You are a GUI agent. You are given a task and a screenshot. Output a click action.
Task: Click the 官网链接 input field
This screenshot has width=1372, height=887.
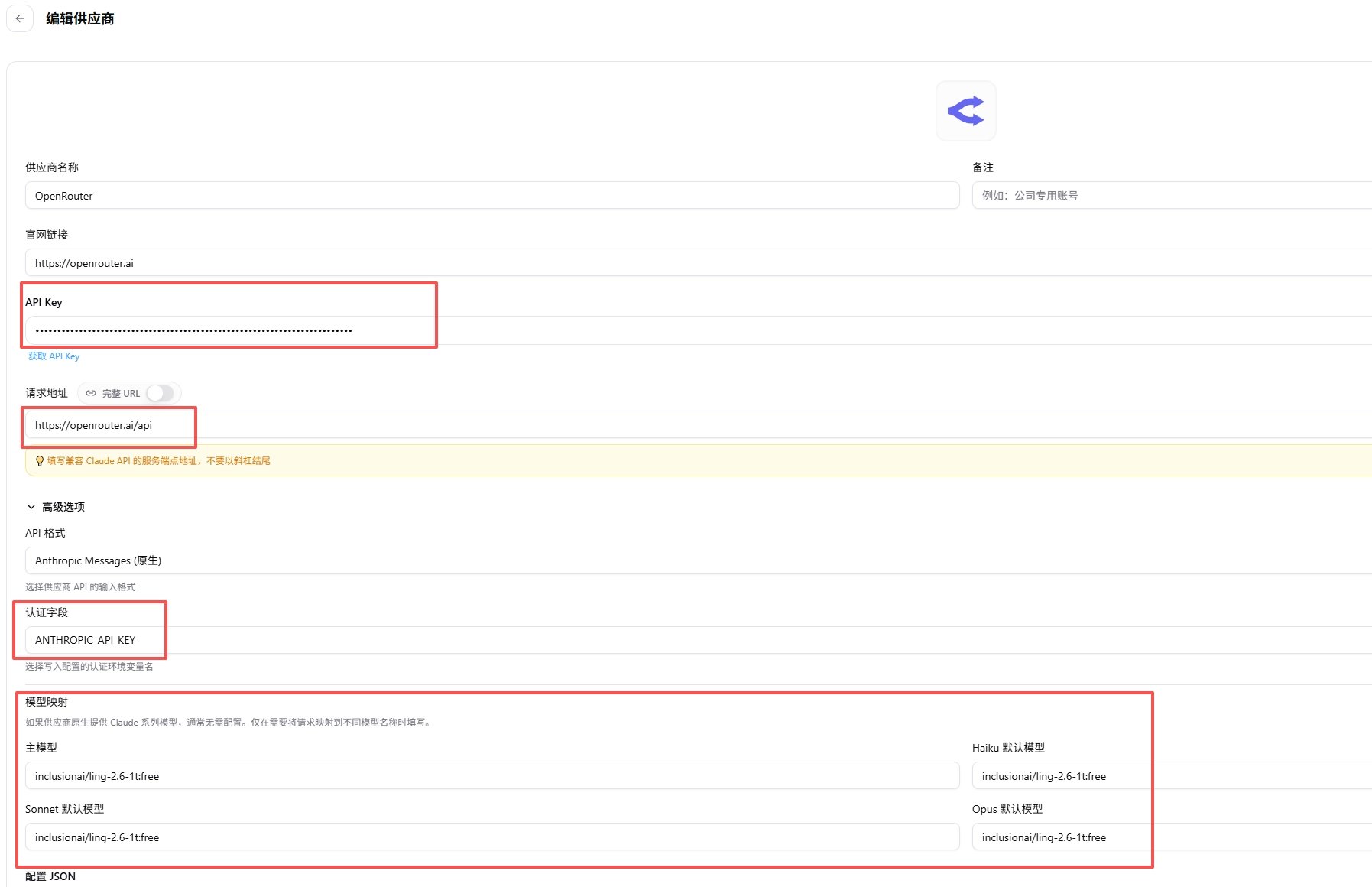click(699, 263)
